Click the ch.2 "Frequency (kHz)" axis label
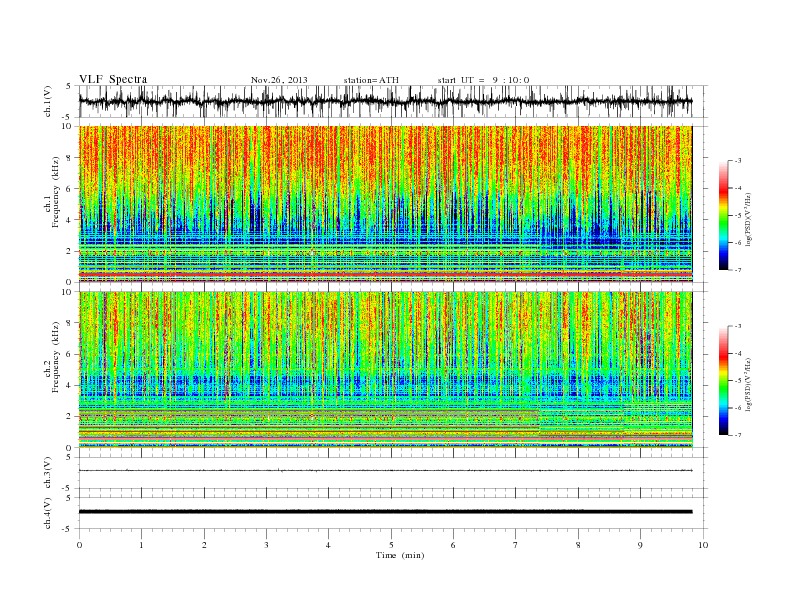 click(x=55, y=357)
